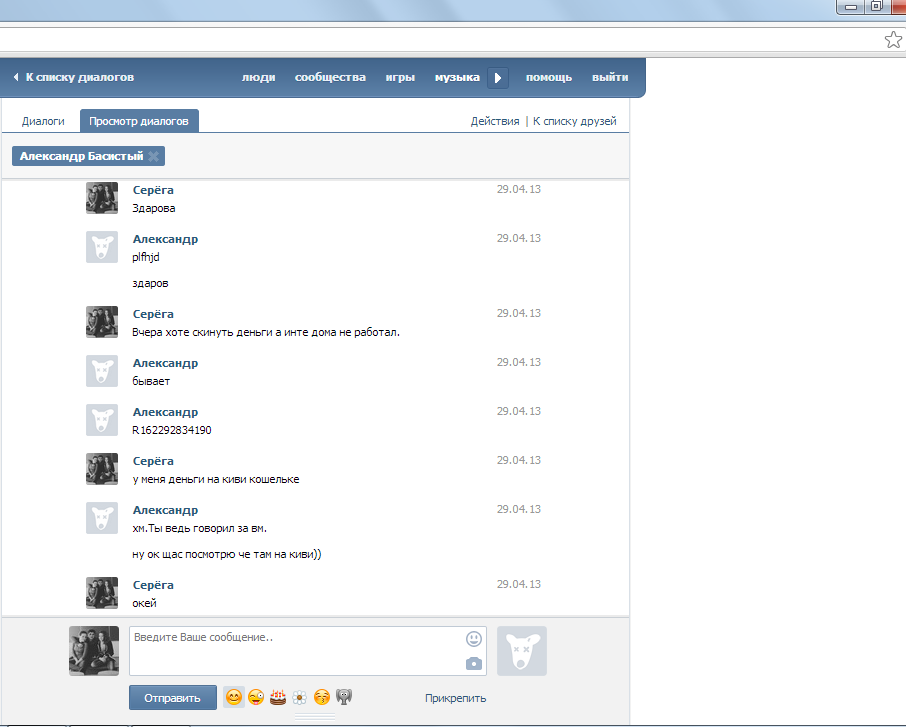Go back with К списку диалогов
This screenshot has width=906, height=727.
pos(74,77)
